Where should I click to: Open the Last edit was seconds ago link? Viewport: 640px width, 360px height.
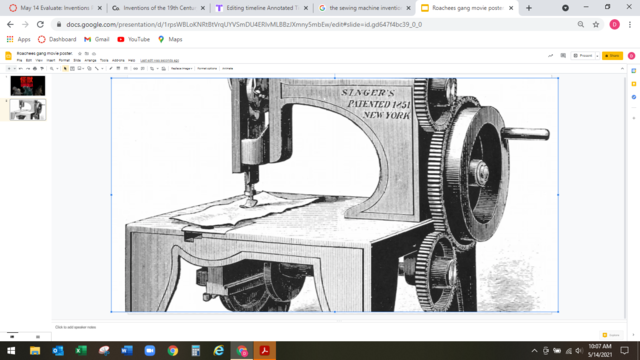point(160,60)
